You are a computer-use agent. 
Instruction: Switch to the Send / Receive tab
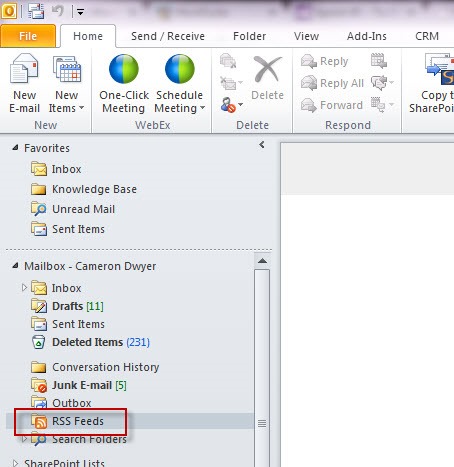pos(168,36)
